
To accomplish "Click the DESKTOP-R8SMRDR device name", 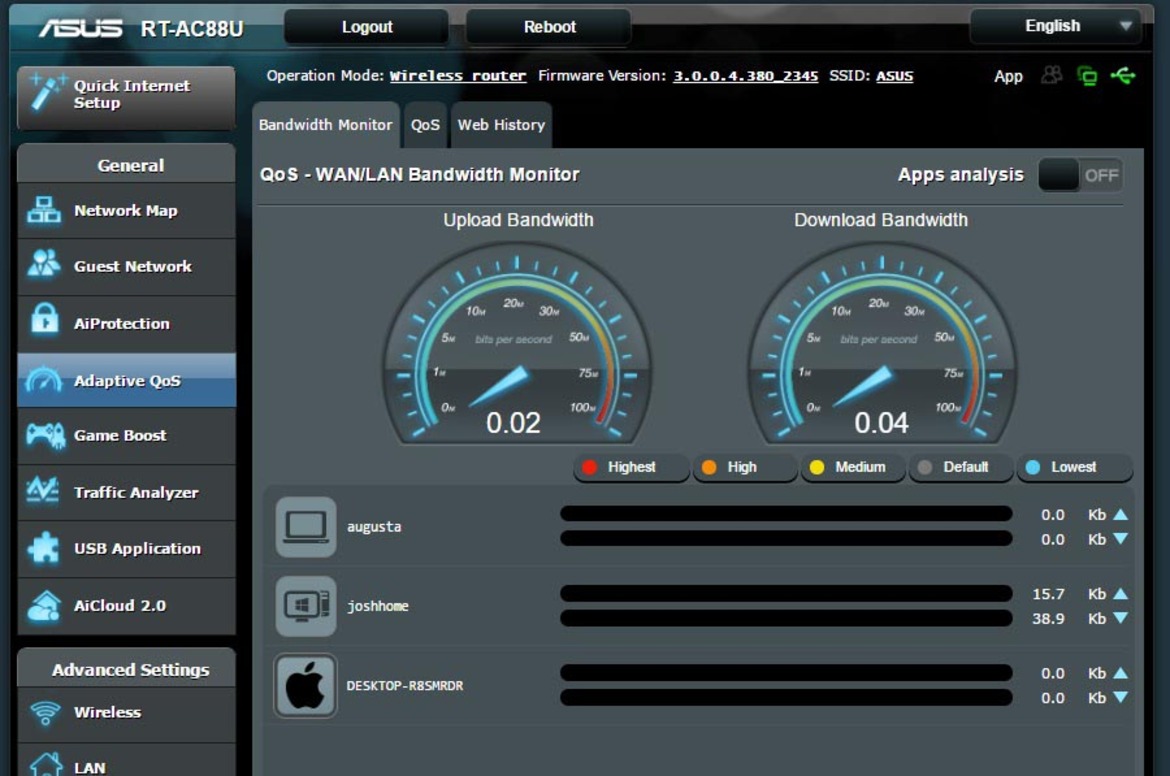I will click(404, 686).
